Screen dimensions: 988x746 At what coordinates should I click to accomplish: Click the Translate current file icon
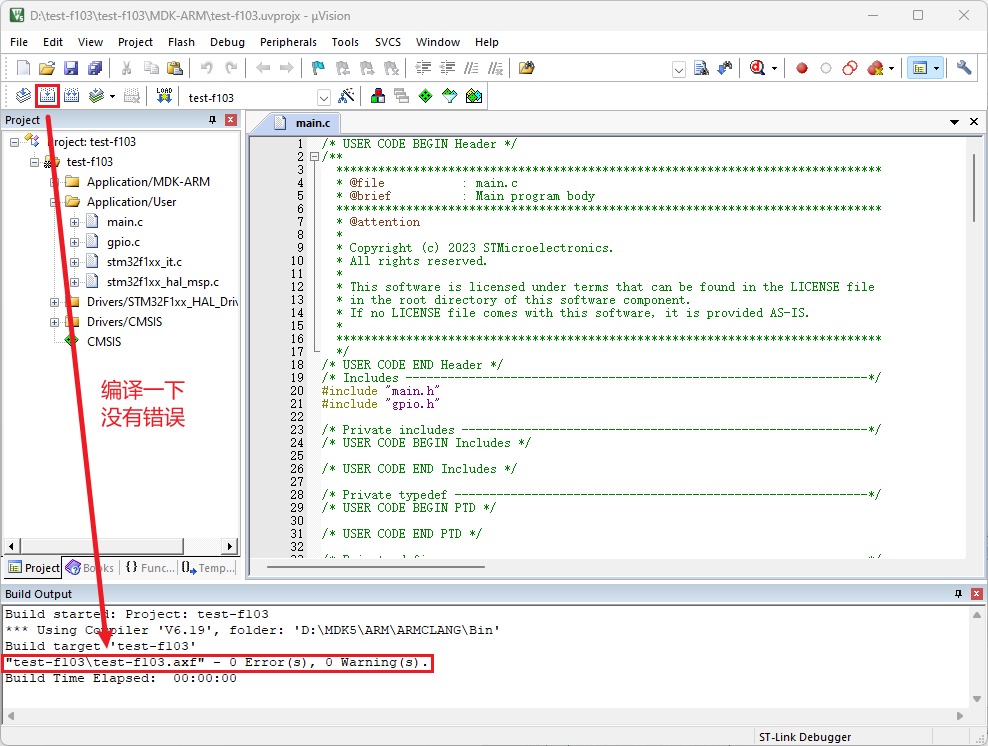tap(23, 96)
